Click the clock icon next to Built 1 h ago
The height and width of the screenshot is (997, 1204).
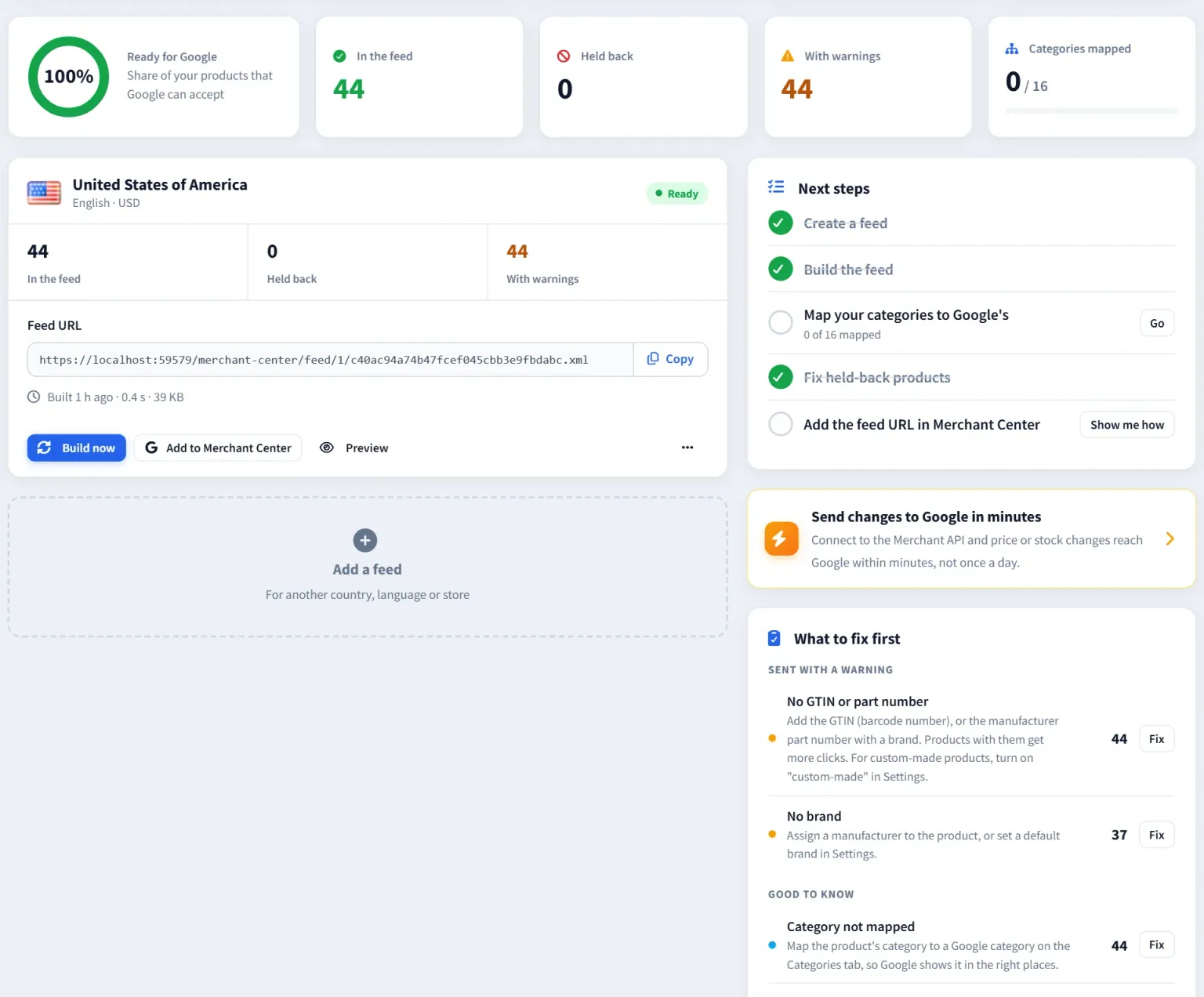click(x=34, y=397)
